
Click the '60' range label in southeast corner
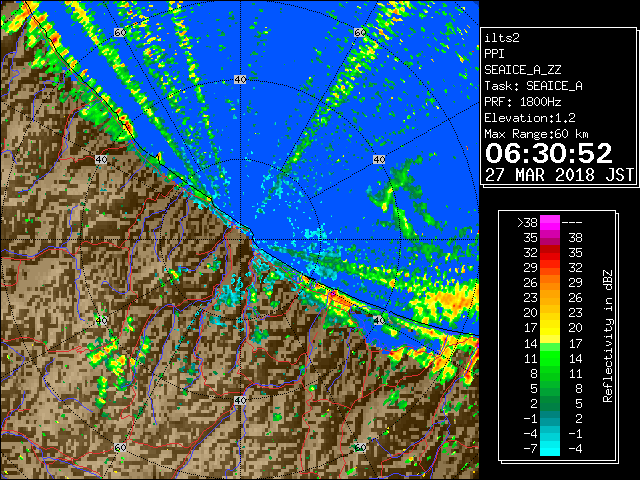[x=360, y=447]
